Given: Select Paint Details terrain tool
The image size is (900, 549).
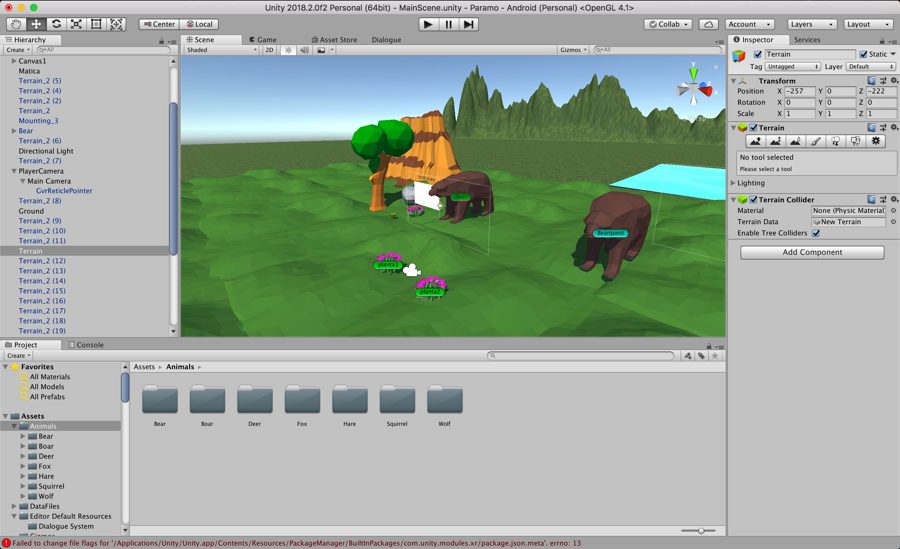Looking at the screenshot, I should 856,141.
